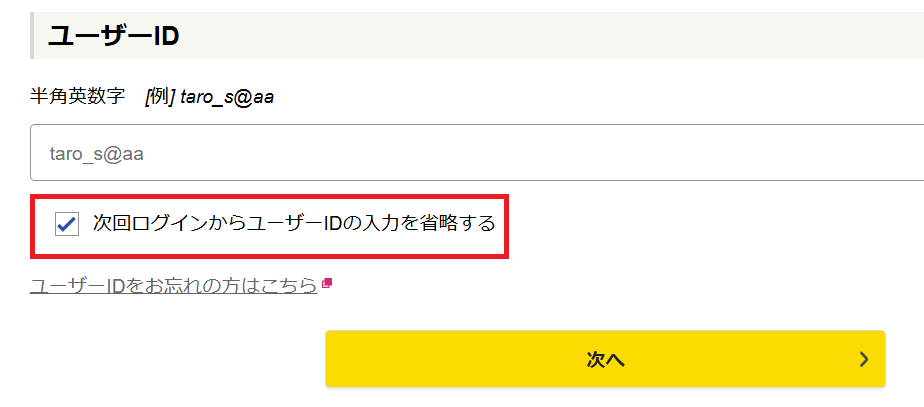Click the [例] taro_s@aa example text
The height and width of the screenshot is (407, 924).
tap(209, 97)
